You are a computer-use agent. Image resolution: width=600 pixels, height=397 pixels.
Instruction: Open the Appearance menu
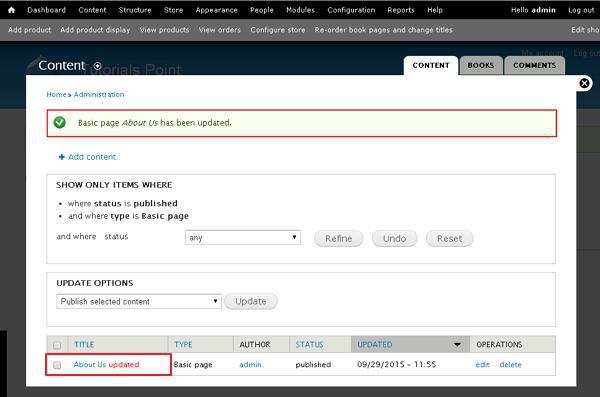pyautogui.click(x=217, y=10)
